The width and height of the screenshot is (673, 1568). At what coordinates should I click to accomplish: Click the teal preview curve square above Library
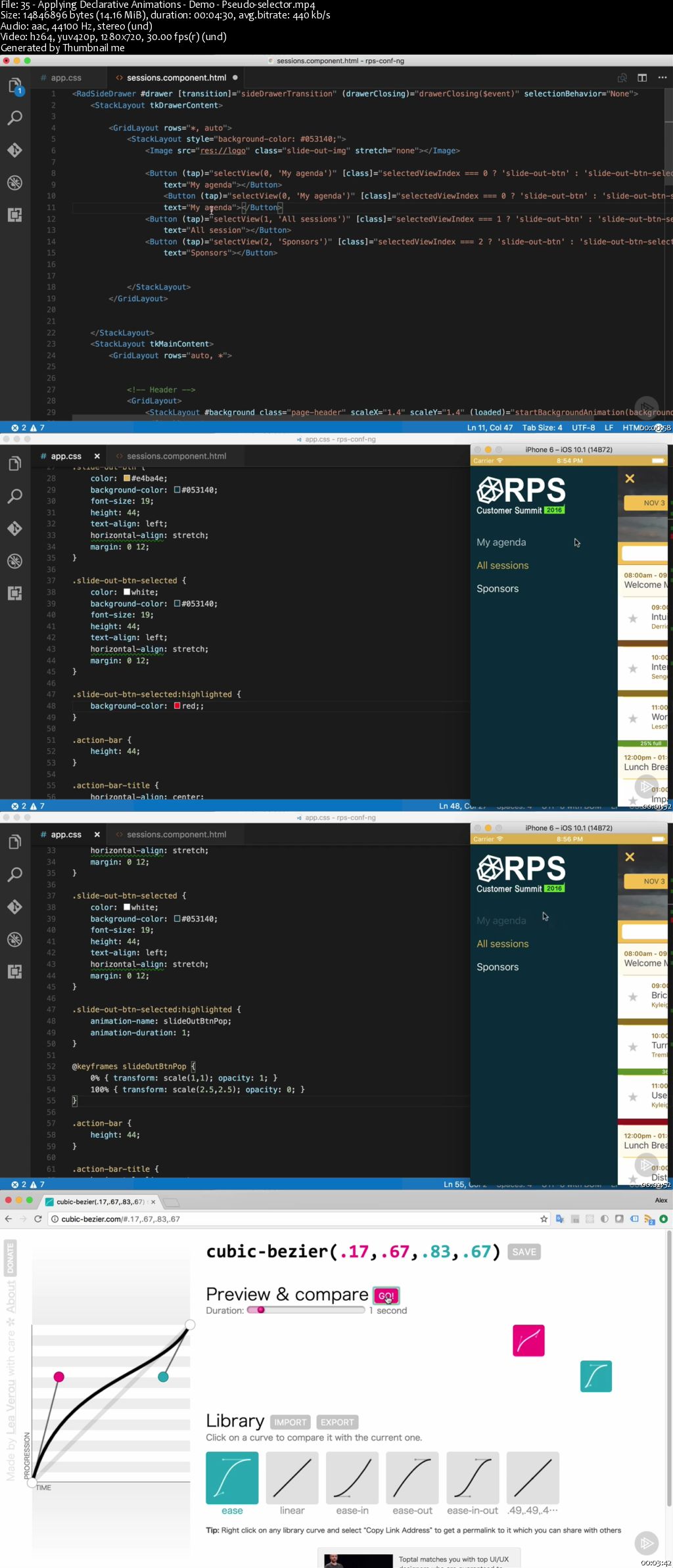tap(596, 1376)
